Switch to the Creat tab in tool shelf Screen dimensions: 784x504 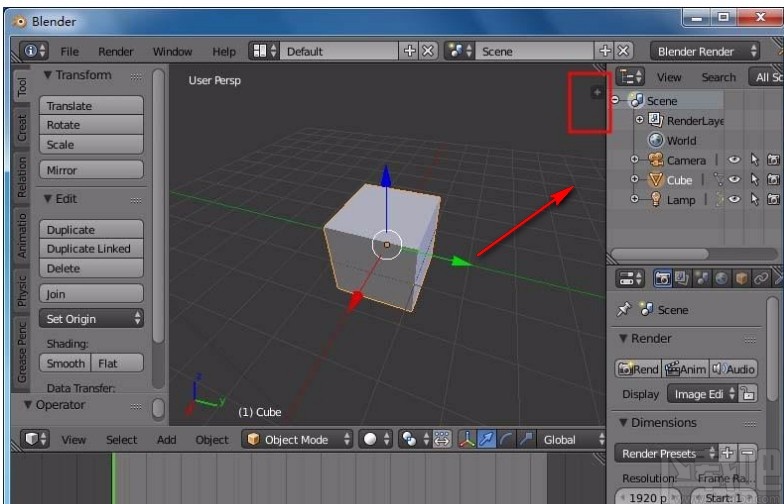click(22, 127)
